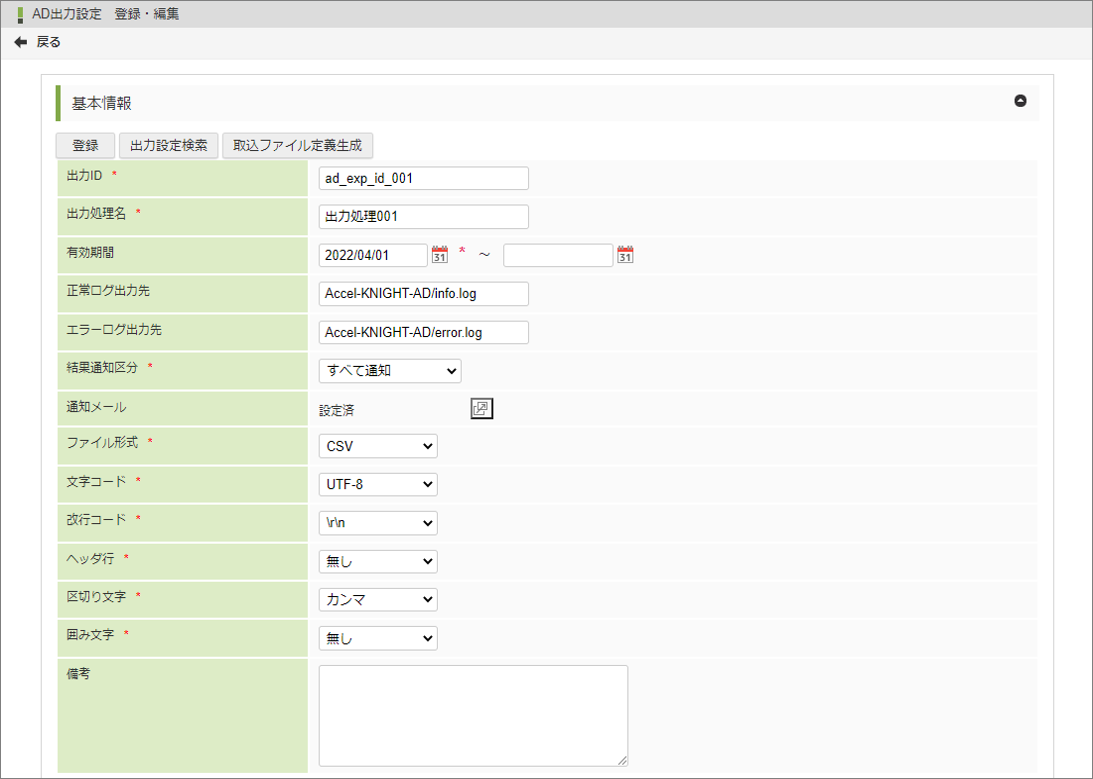
Task: Open the start date calendar picker
Action: (439, 255)
